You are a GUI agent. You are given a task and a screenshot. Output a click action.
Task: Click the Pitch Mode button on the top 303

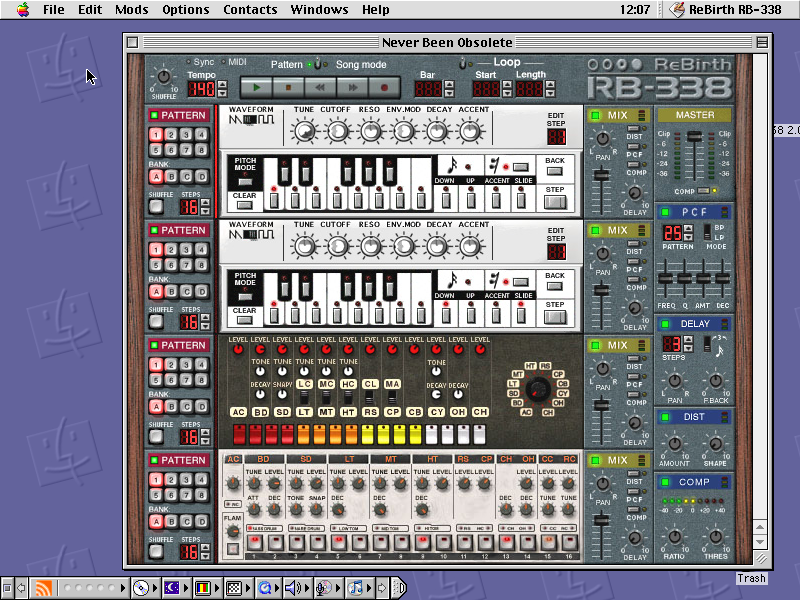[x=245, y=182]
